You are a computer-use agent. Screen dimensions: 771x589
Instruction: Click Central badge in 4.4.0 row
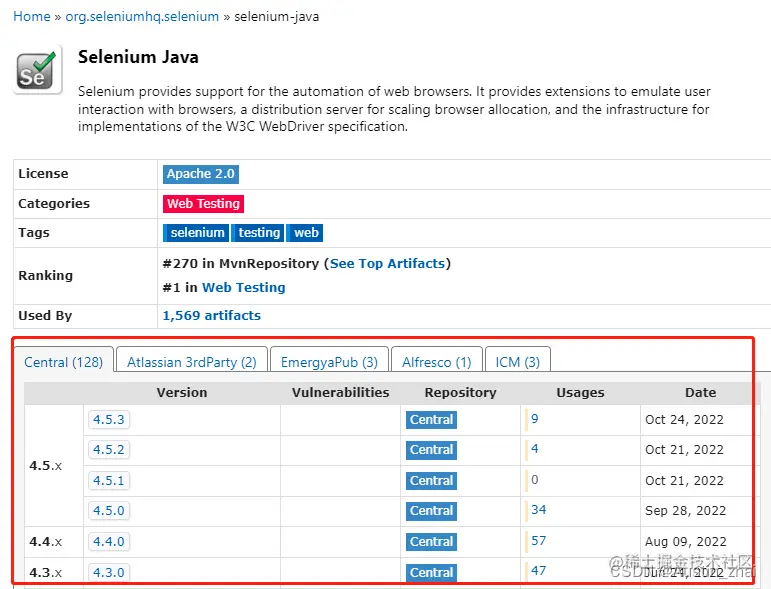click(x=431, y=542)
